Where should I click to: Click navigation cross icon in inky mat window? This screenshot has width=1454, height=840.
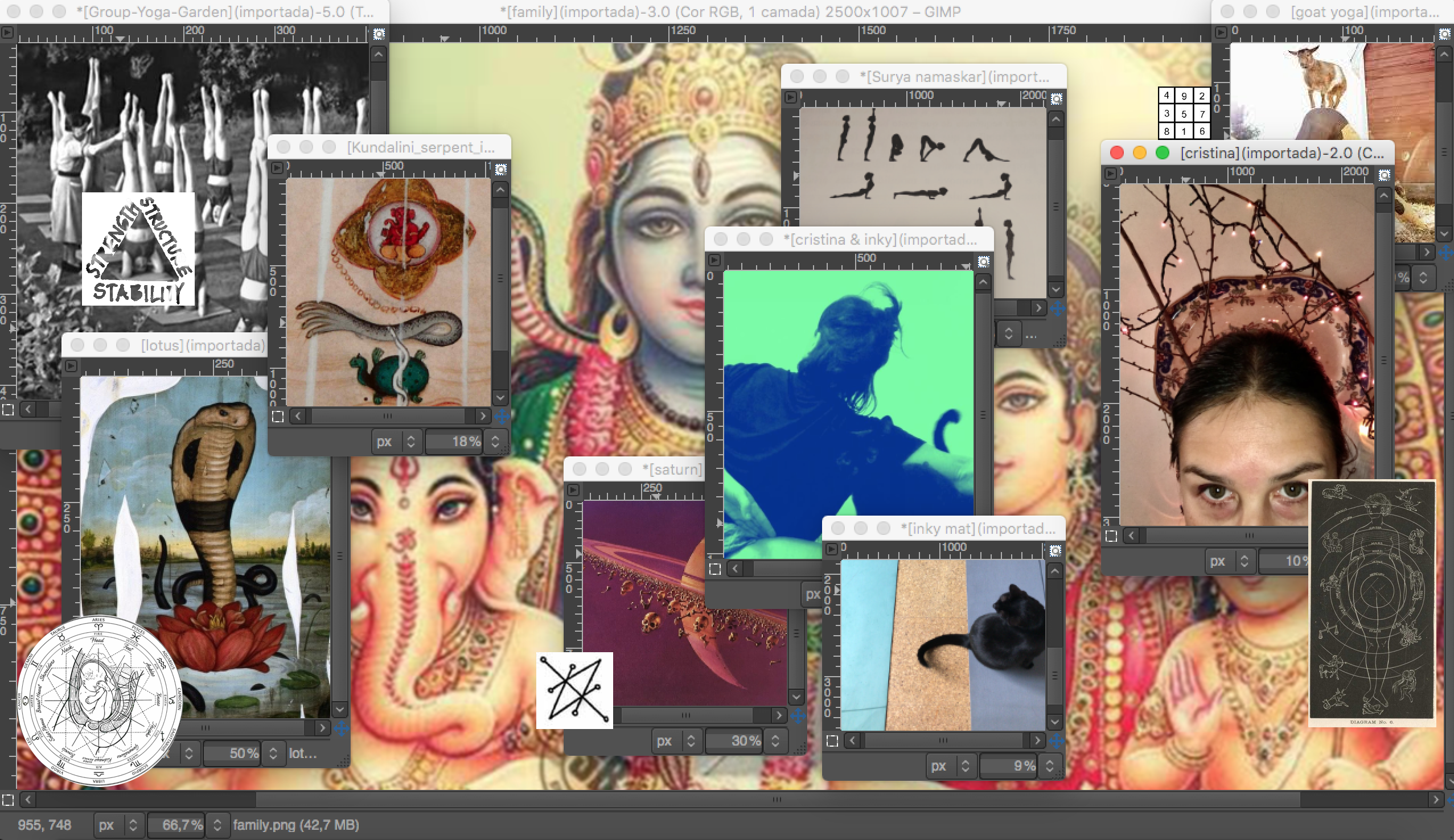coord(1057,741)
